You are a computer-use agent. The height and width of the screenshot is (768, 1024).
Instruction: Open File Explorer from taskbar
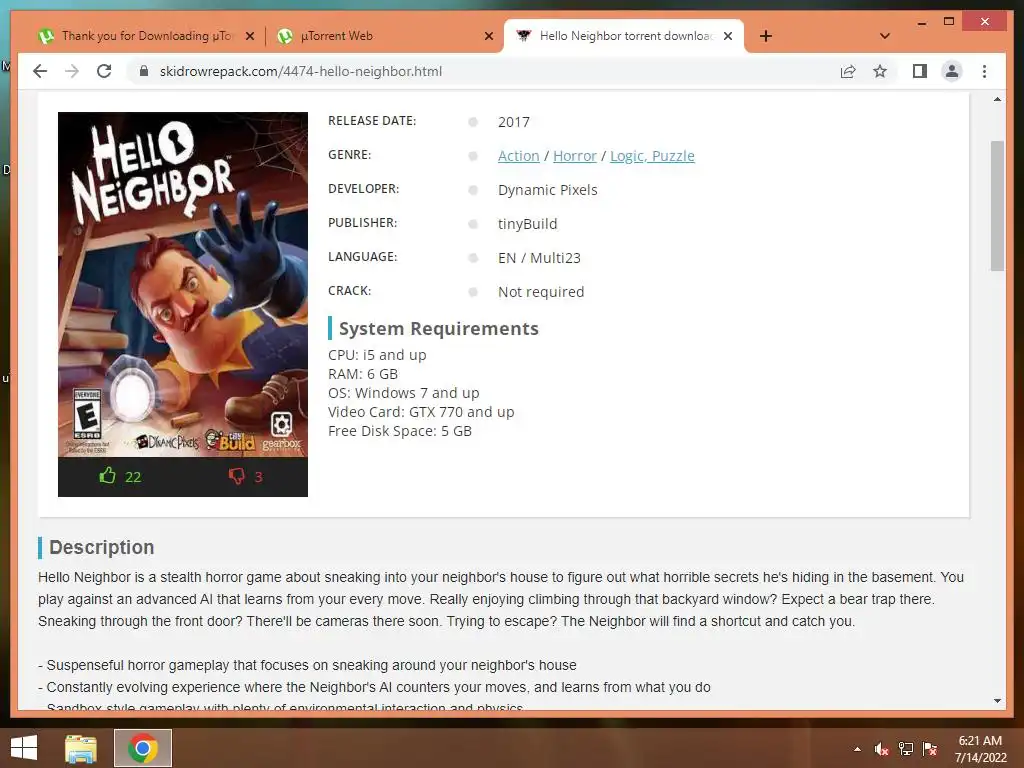[81, 748]
